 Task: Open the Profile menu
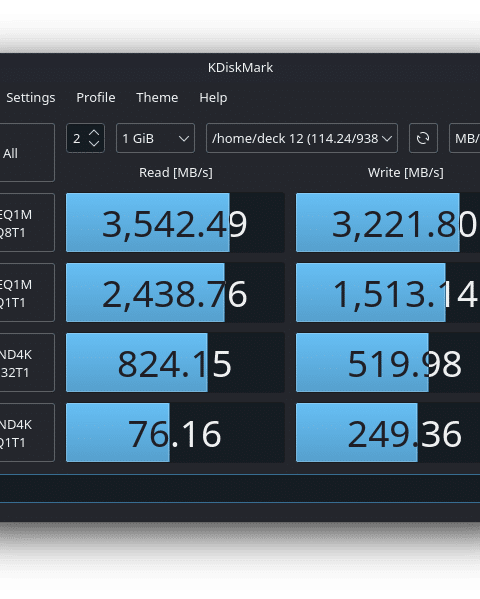point(96,97)
